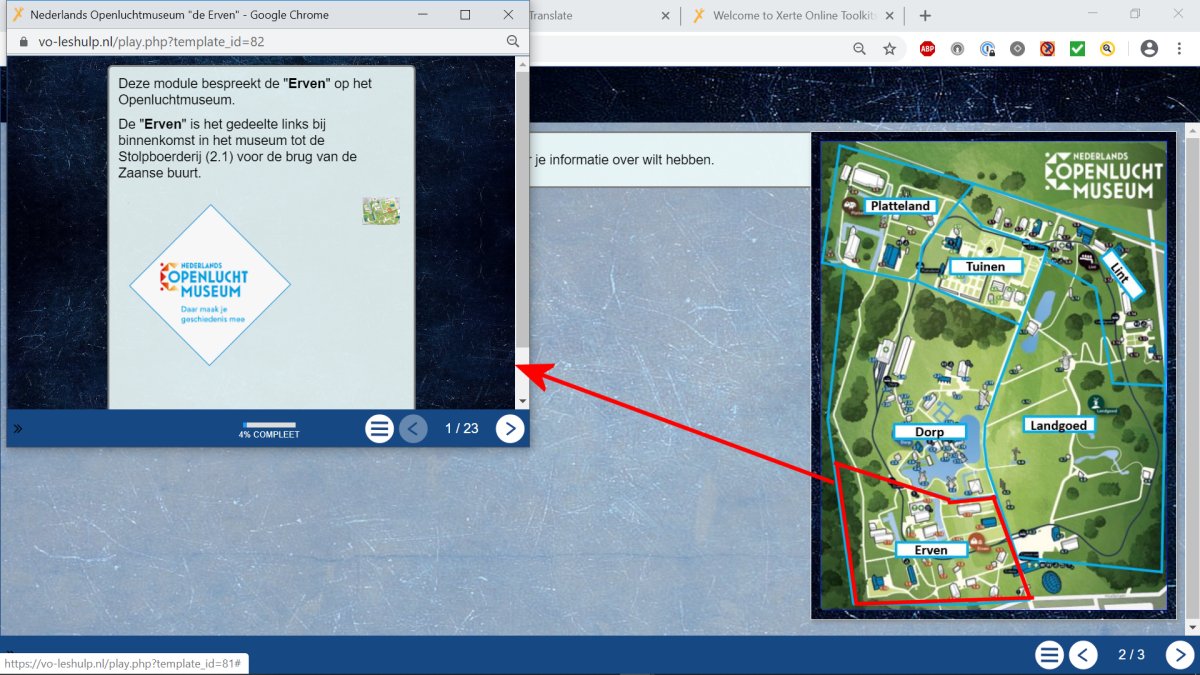Close the Translate tab
The image size is (1200, 675).
pos(666,16)
